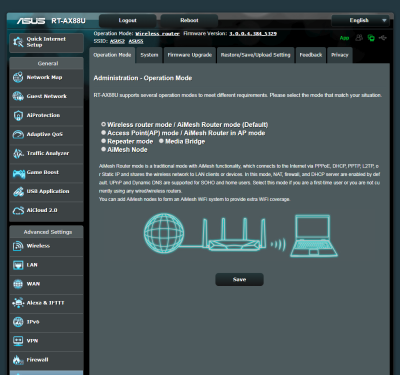The image size is (400, 375).
Task: Click the green network status icon
Action: coord(371,38)
